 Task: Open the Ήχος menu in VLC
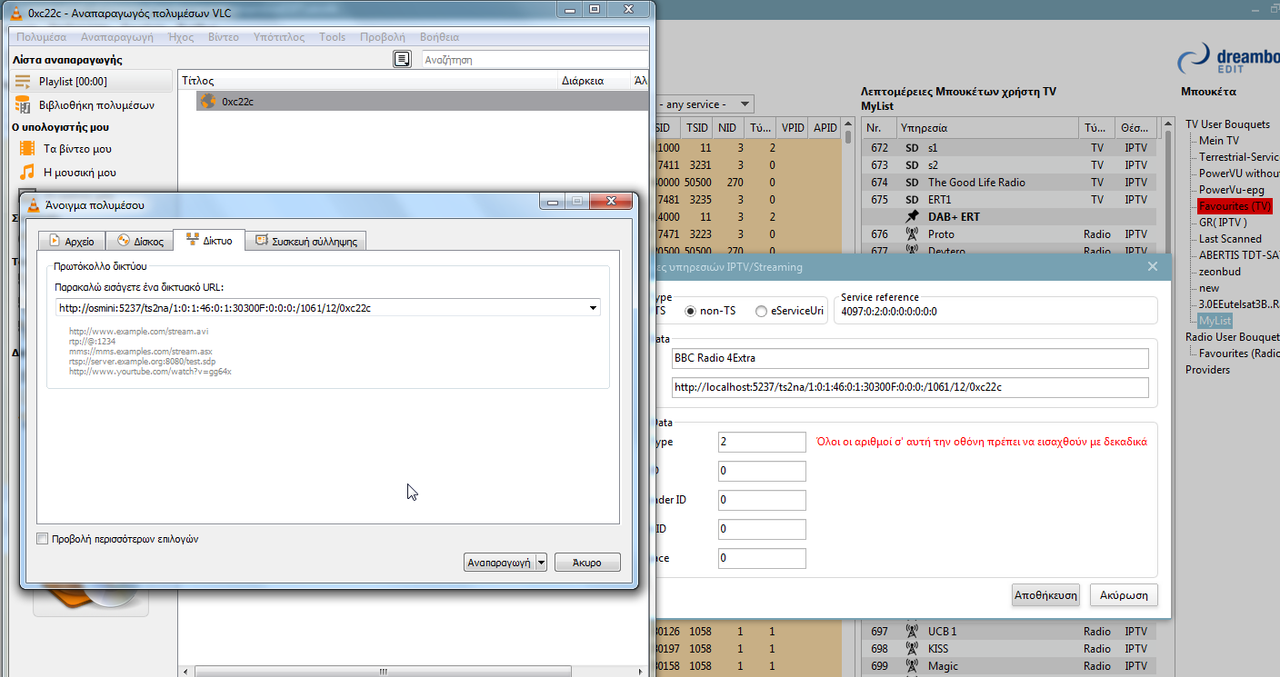click(x=182, y=37)
